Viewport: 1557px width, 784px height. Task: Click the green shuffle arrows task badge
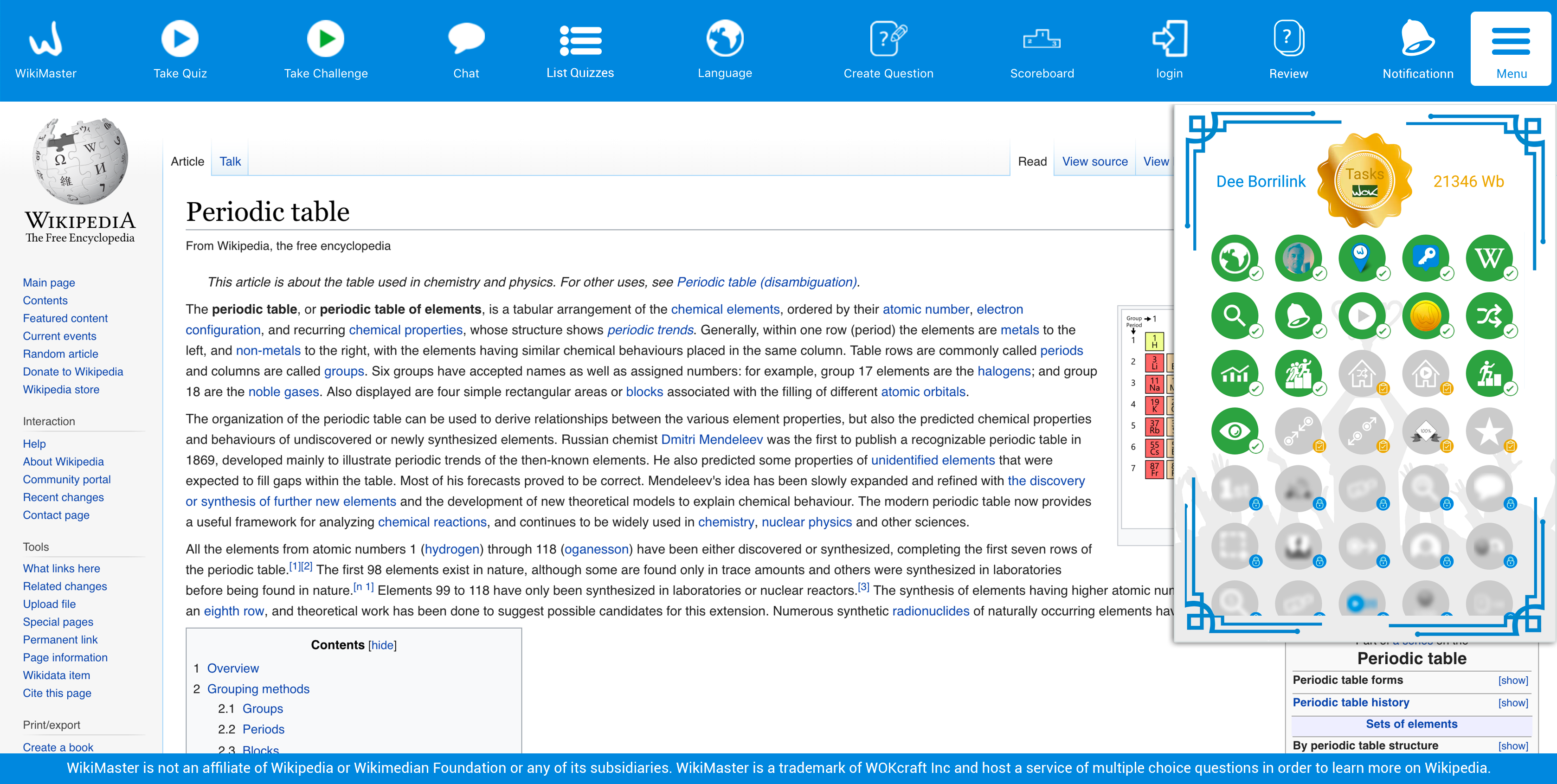pos(1489,315)
